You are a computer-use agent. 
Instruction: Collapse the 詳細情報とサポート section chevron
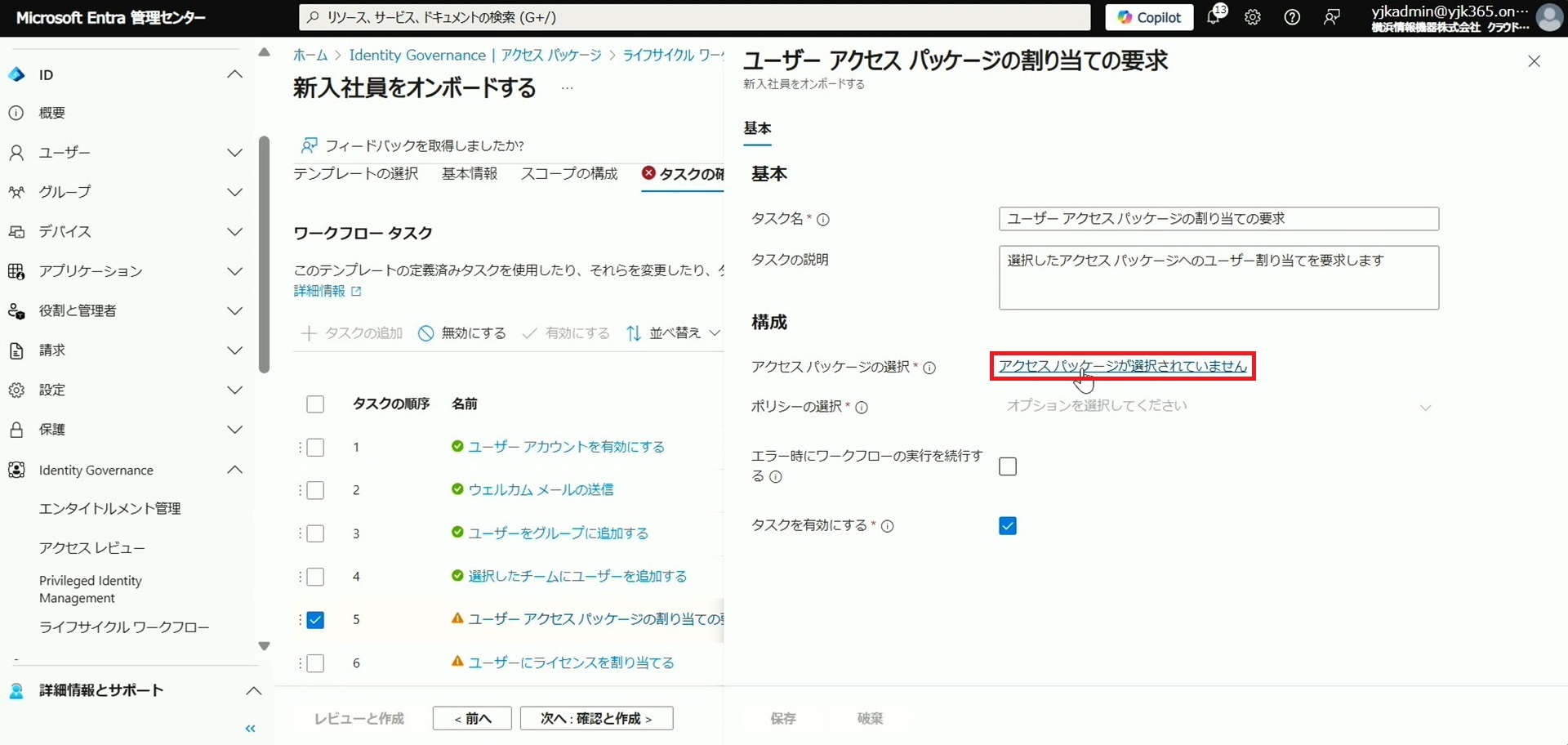click(x=254, y=691)
